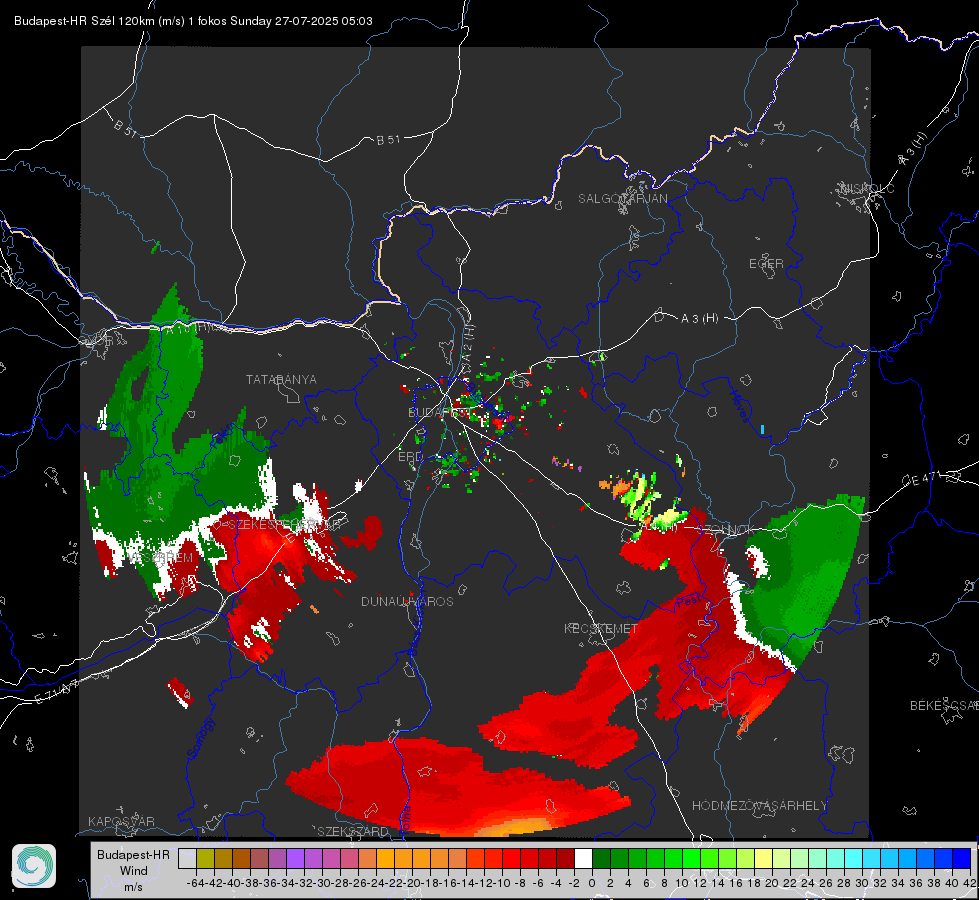Click the '-2' legend value

[x=574, y=883]
